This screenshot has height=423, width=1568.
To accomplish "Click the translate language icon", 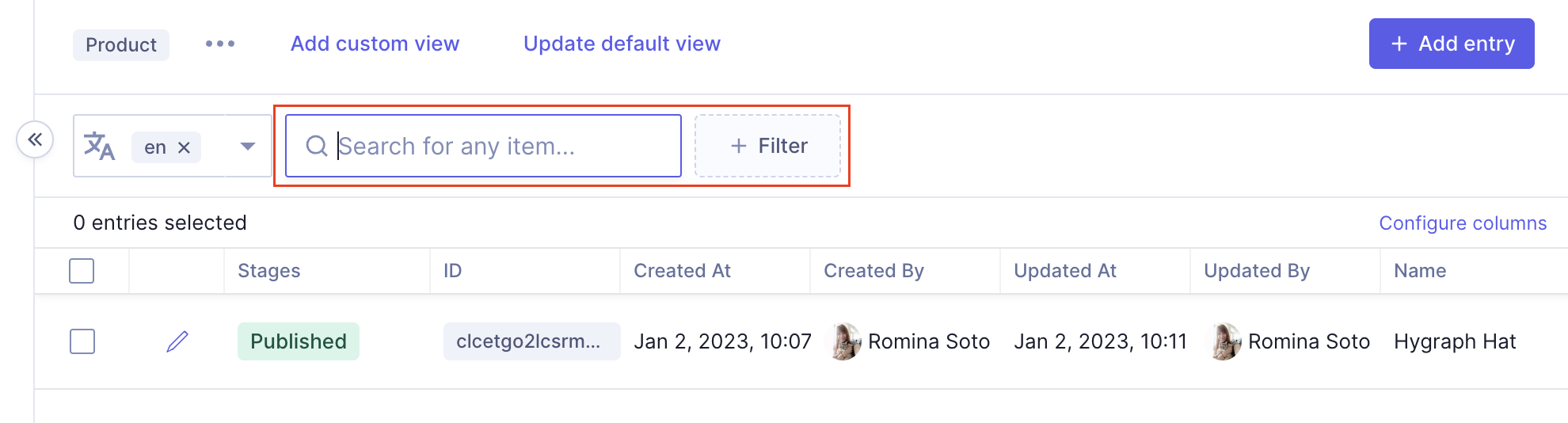I will [100, 147].
